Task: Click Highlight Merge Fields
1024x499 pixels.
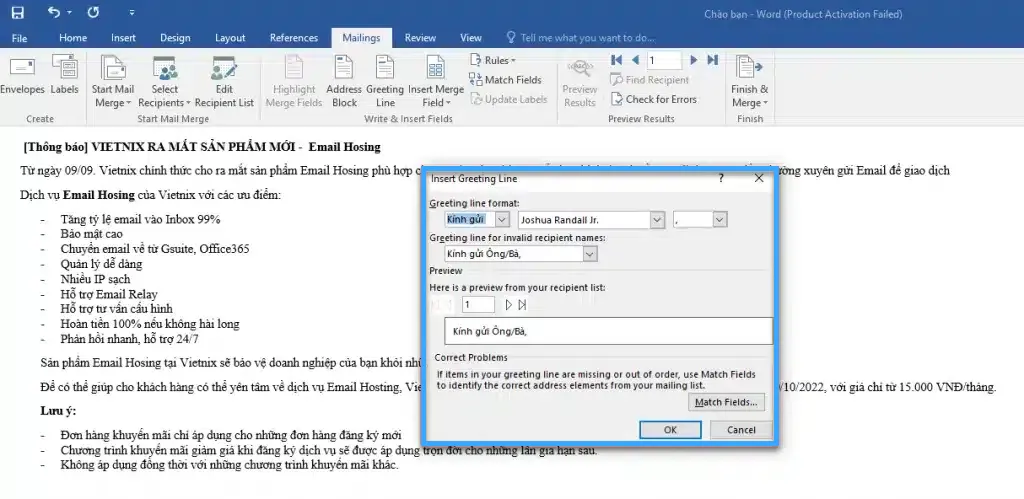Action: tap(294, 82)
